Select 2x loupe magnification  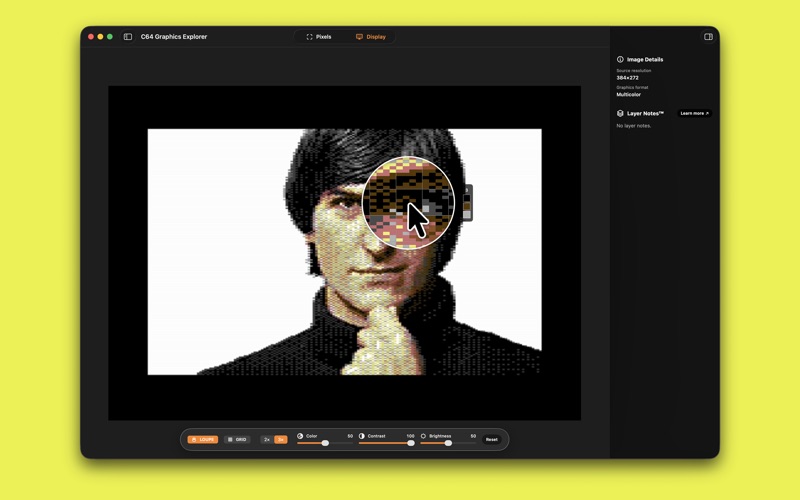[x=267, y=439]
